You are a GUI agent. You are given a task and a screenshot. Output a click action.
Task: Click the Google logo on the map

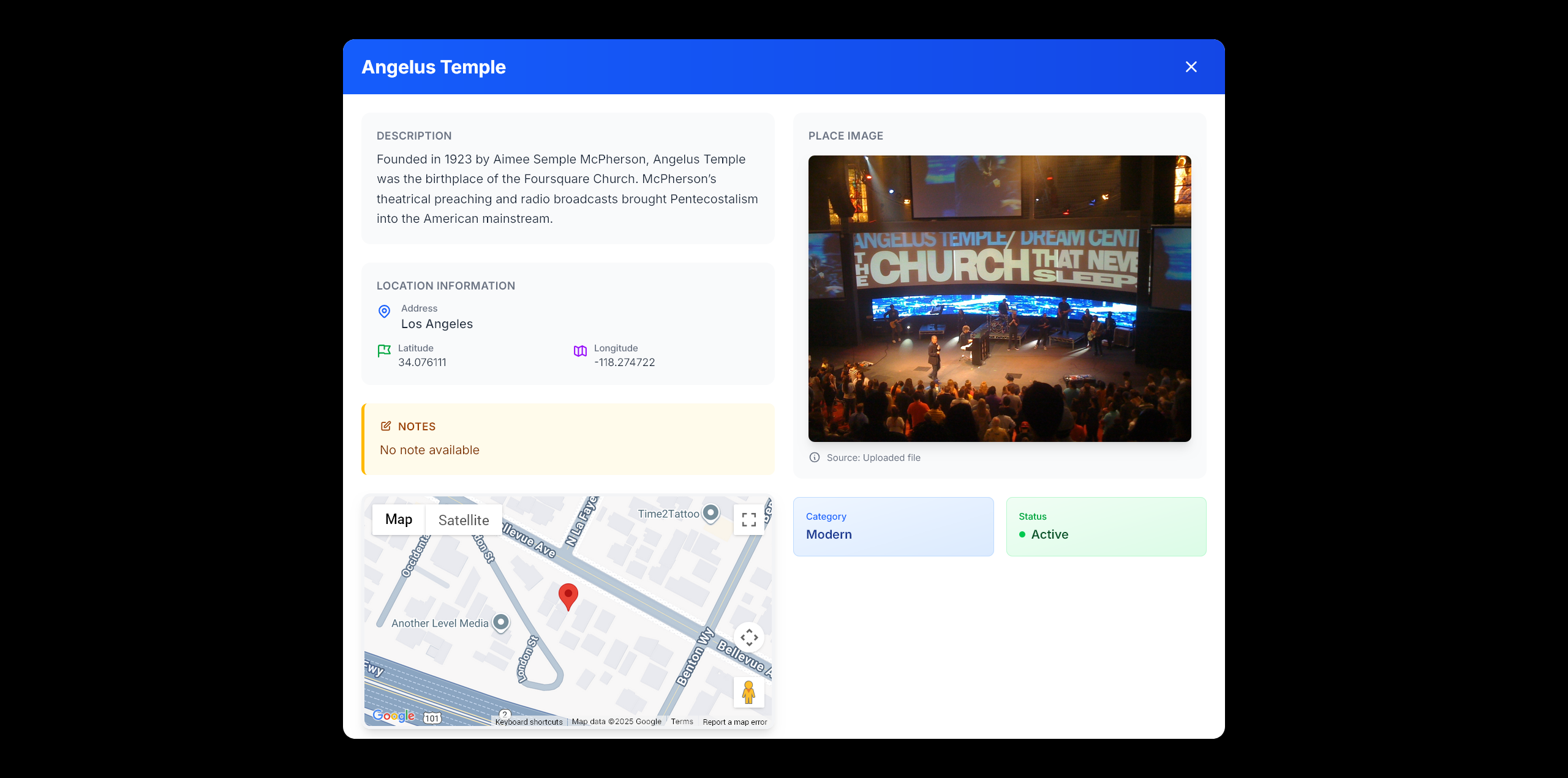pyautogui.click(x=393, y=716)
